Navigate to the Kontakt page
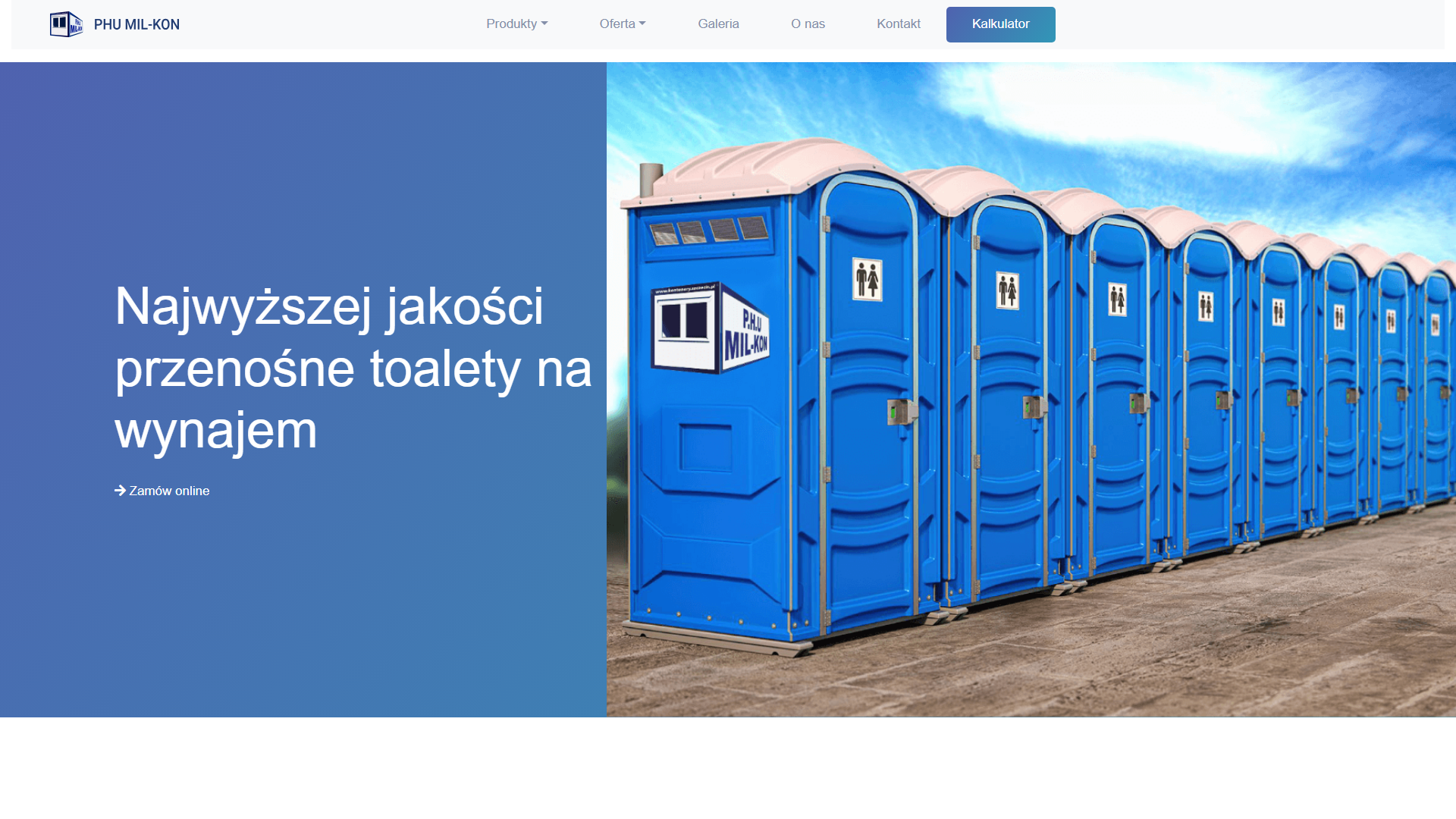This screenshot has height=819, width=1456. 898,24
